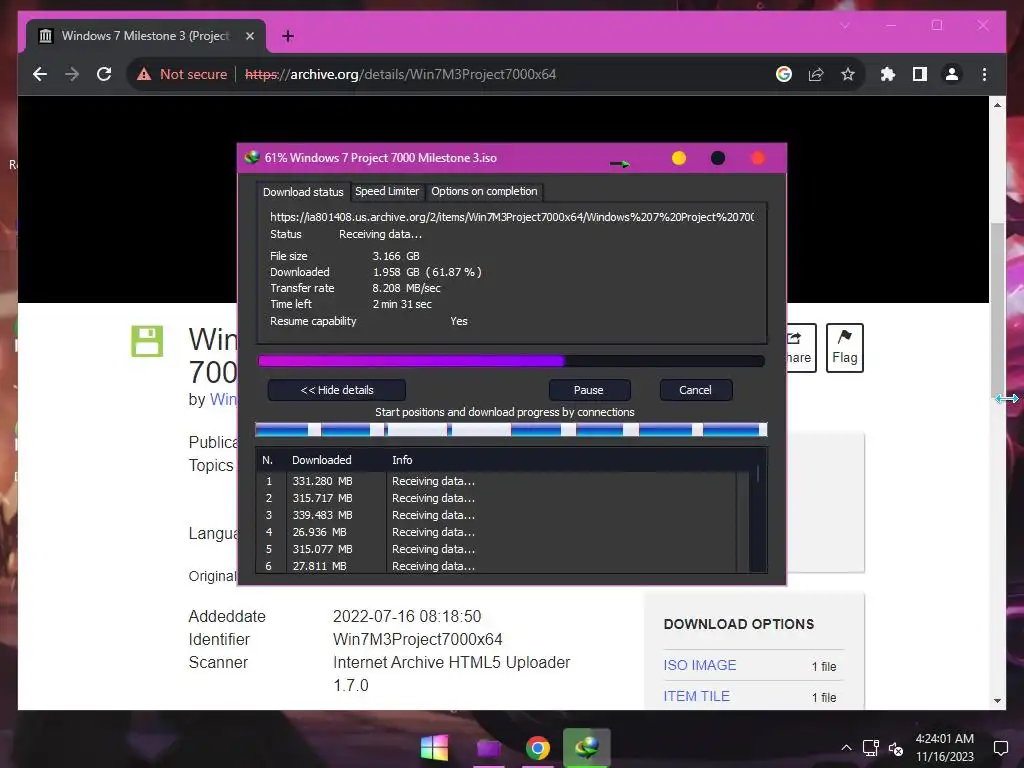Open a new Chrome tab
This screenshot has width=1024, height=768.
click(287, 36)
